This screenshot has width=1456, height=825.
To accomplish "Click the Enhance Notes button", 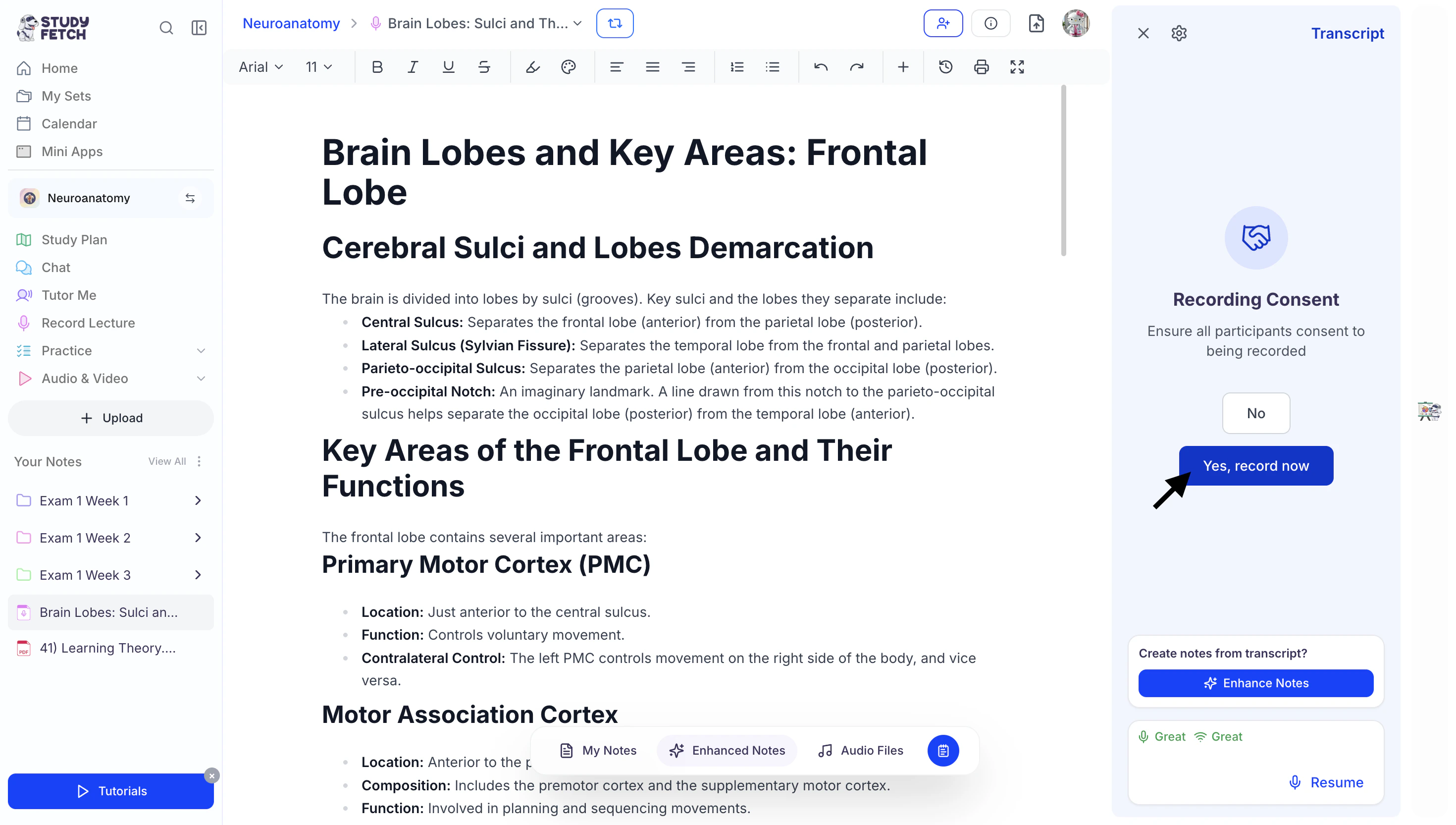I will tap(1255, 683).
